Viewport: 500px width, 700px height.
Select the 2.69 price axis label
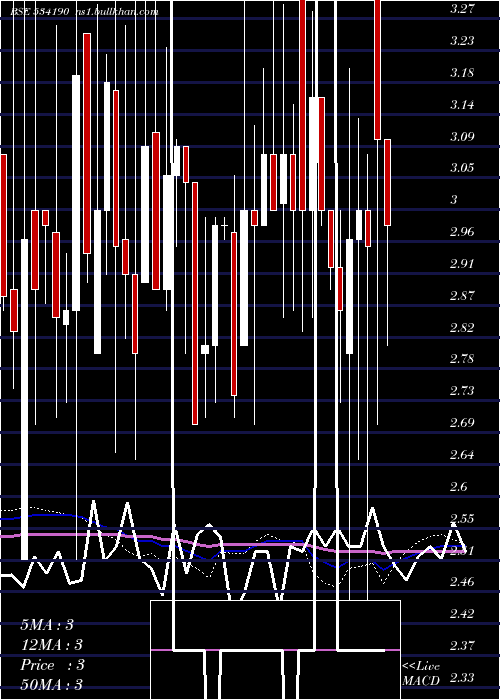click(460, 422)
